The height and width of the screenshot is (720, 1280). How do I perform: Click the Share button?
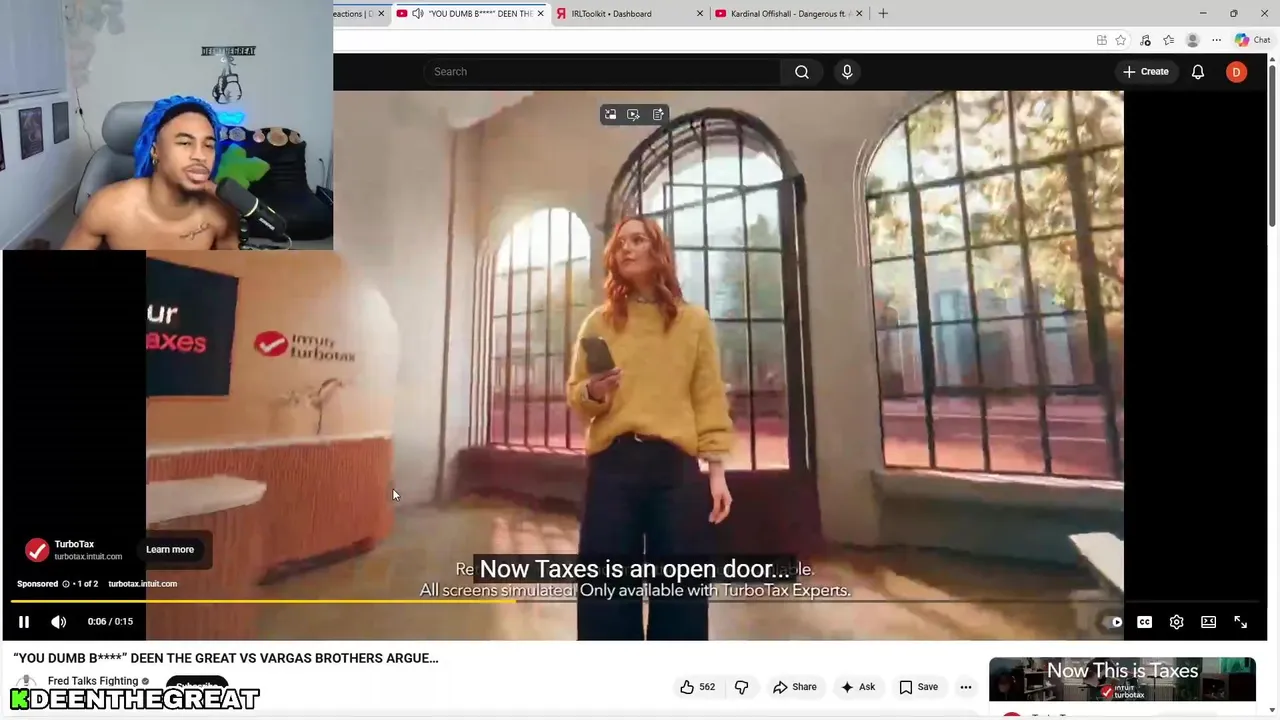[795, 687]
